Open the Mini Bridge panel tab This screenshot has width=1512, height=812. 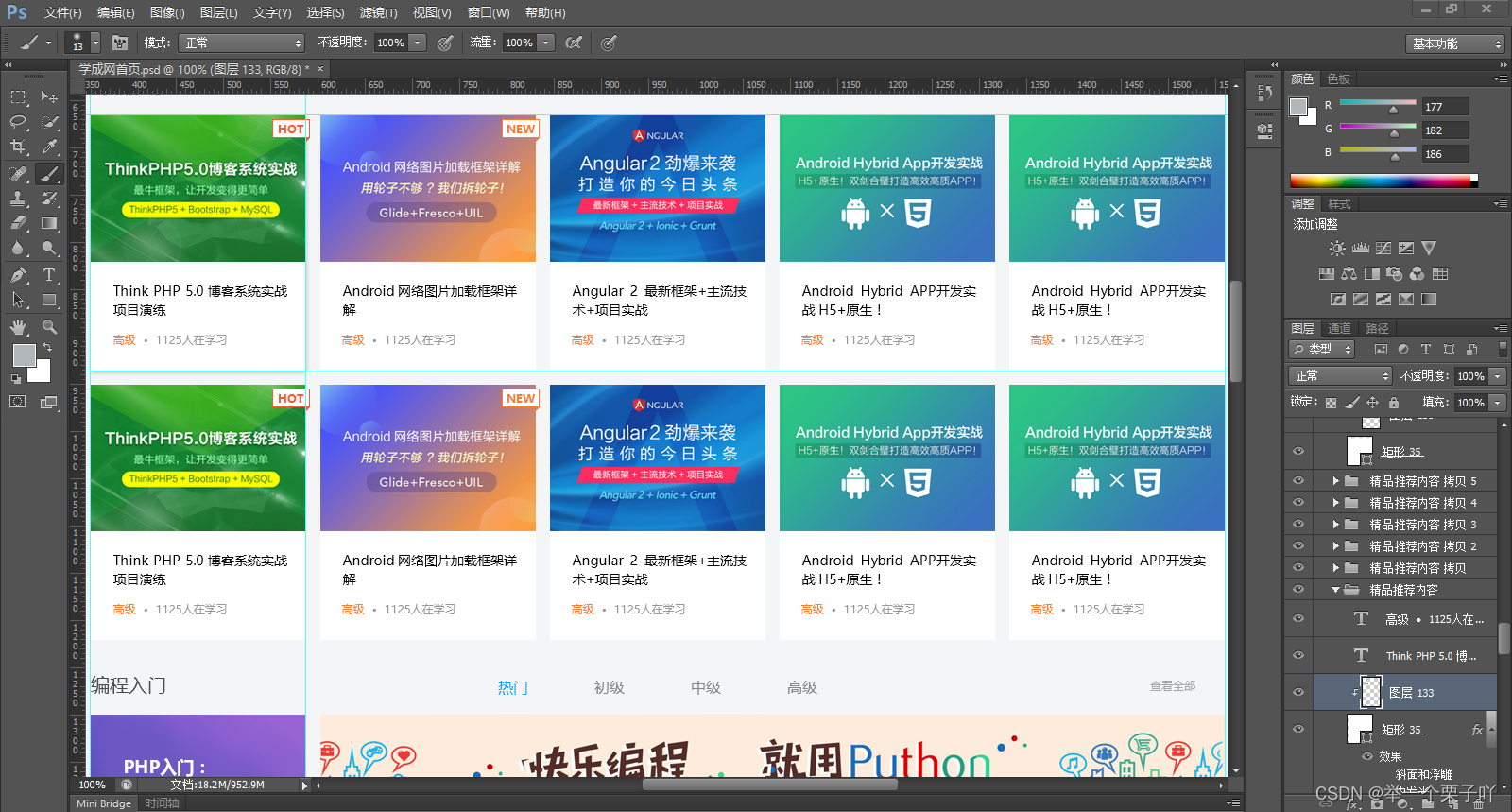[104, 803]
